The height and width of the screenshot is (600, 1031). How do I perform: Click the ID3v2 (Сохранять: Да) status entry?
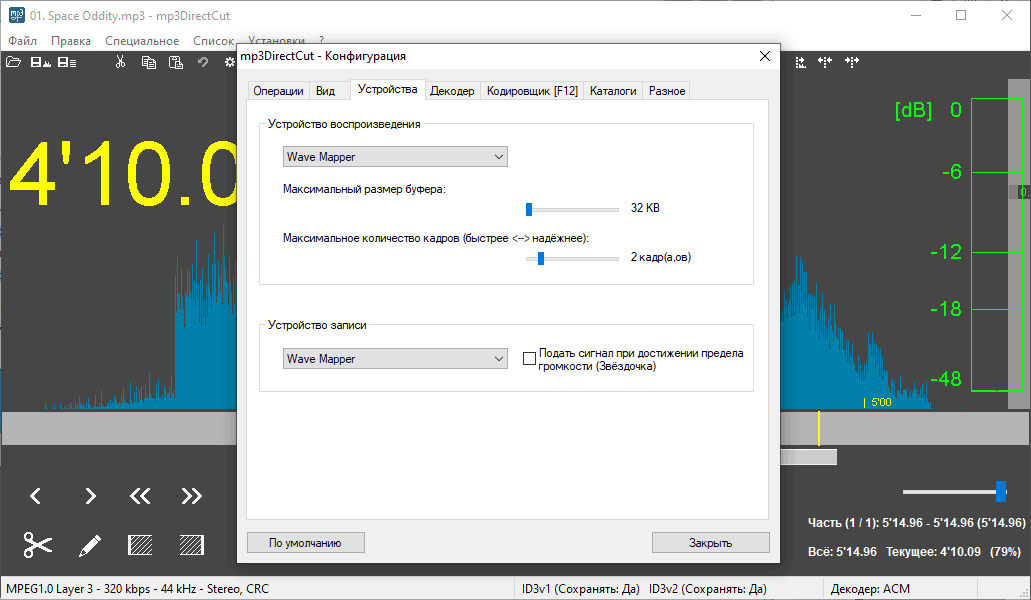(707, 589)
